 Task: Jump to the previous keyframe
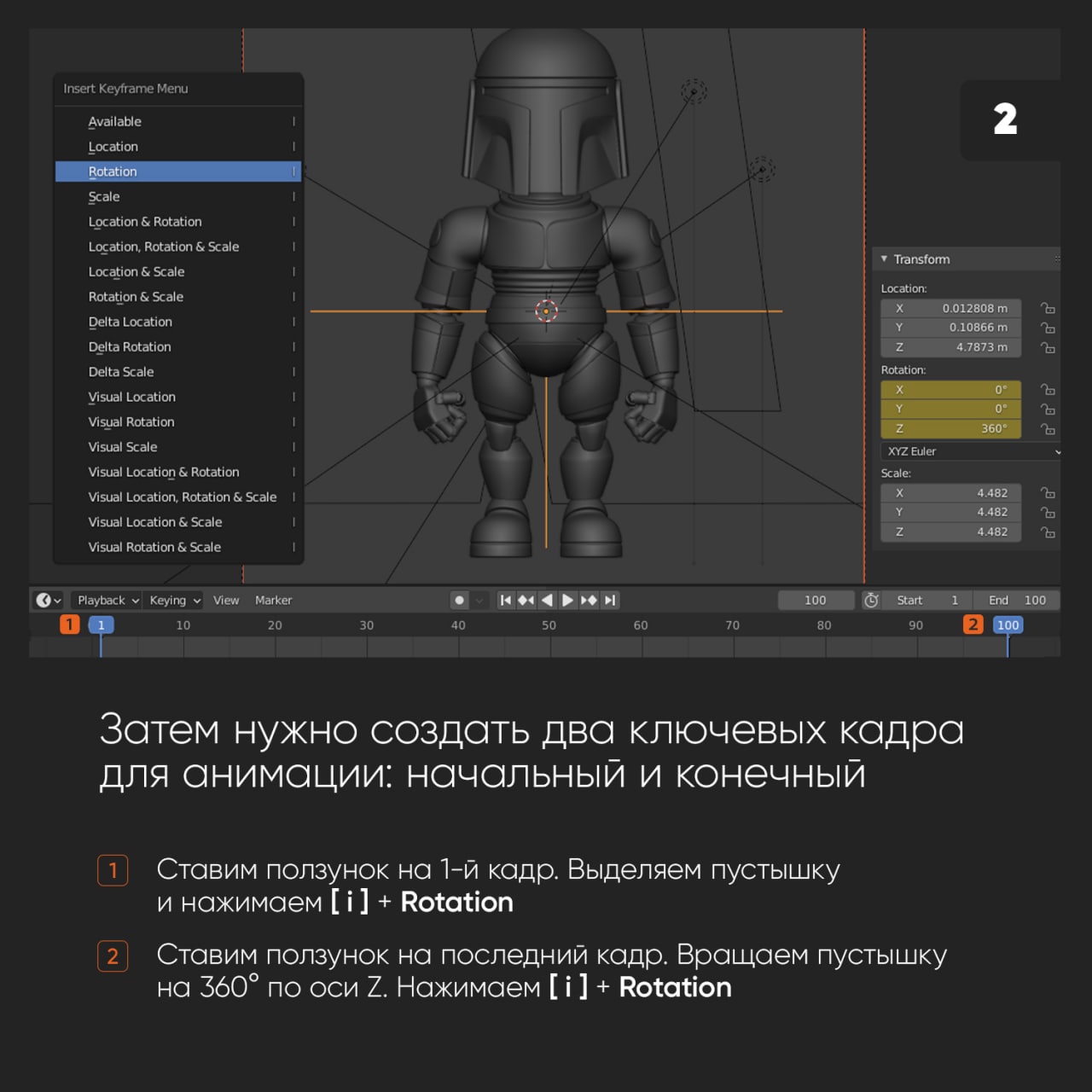coord(526,601)
